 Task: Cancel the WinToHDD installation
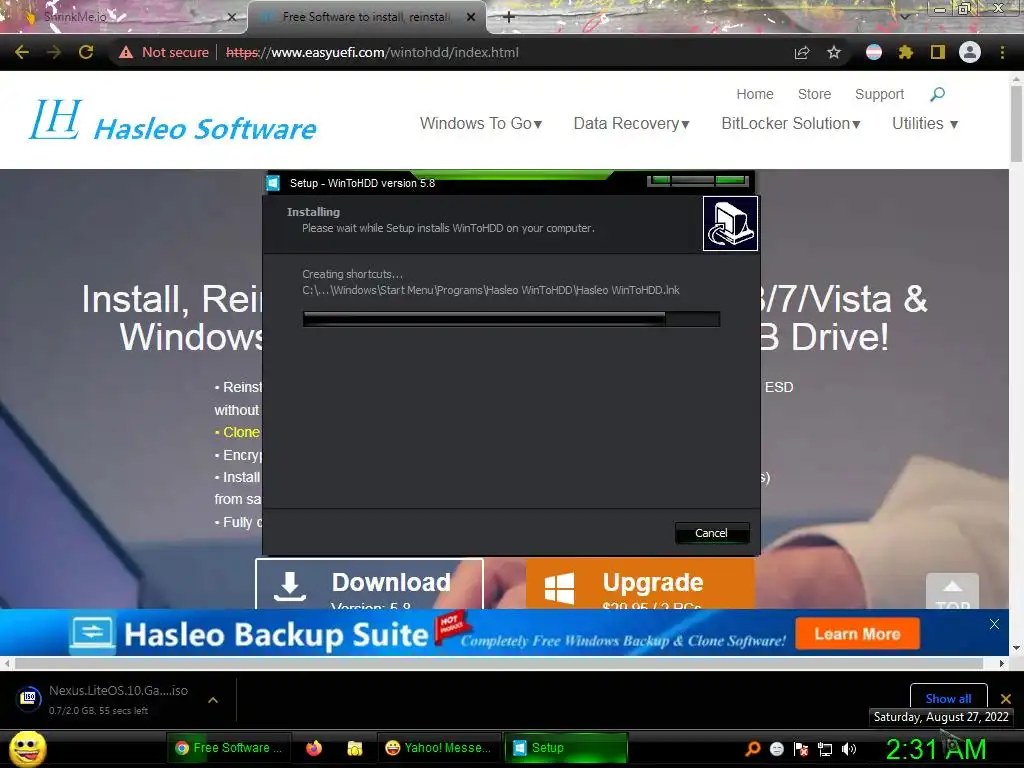pos(711,533)
